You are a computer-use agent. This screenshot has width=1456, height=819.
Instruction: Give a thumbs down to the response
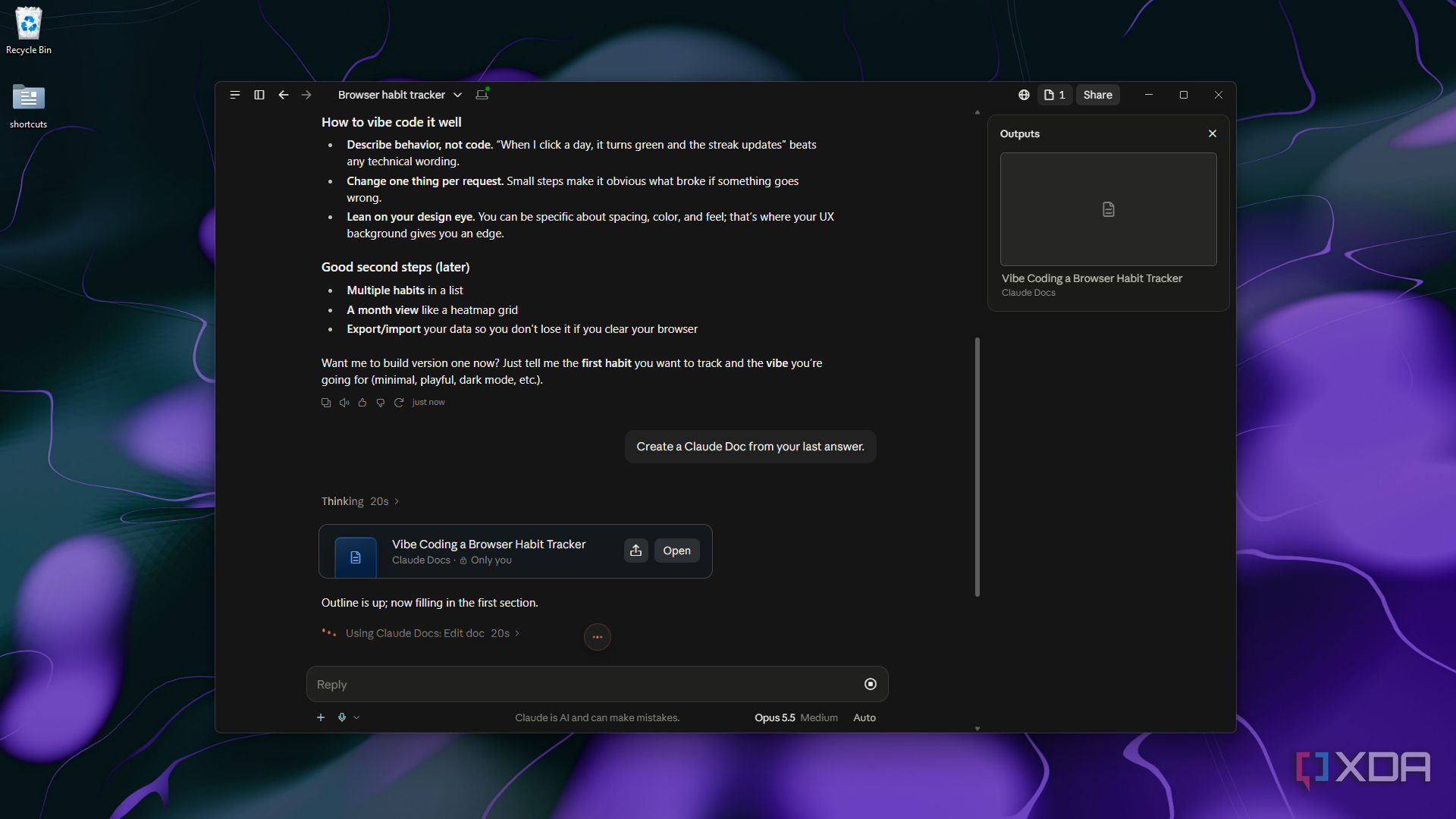pos(381,403)
